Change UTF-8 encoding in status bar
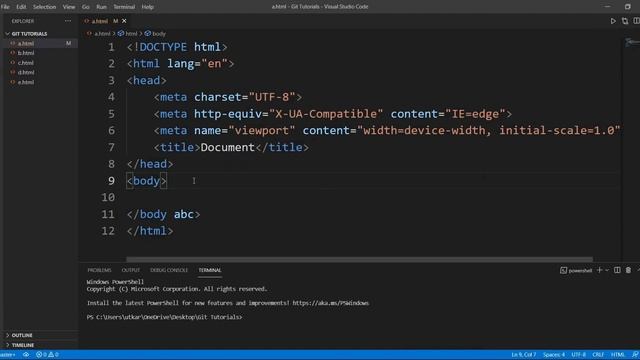The width and height of the screenshot is (640, 360). pos(579,355)
